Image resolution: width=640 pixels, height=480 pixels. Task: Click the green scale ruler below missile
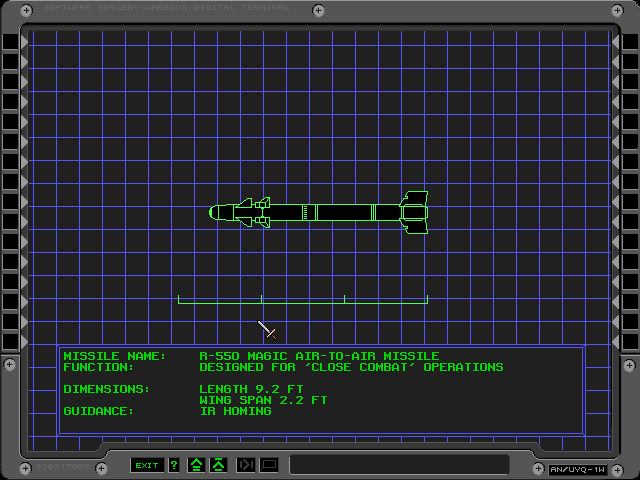[x=303, y=300]
